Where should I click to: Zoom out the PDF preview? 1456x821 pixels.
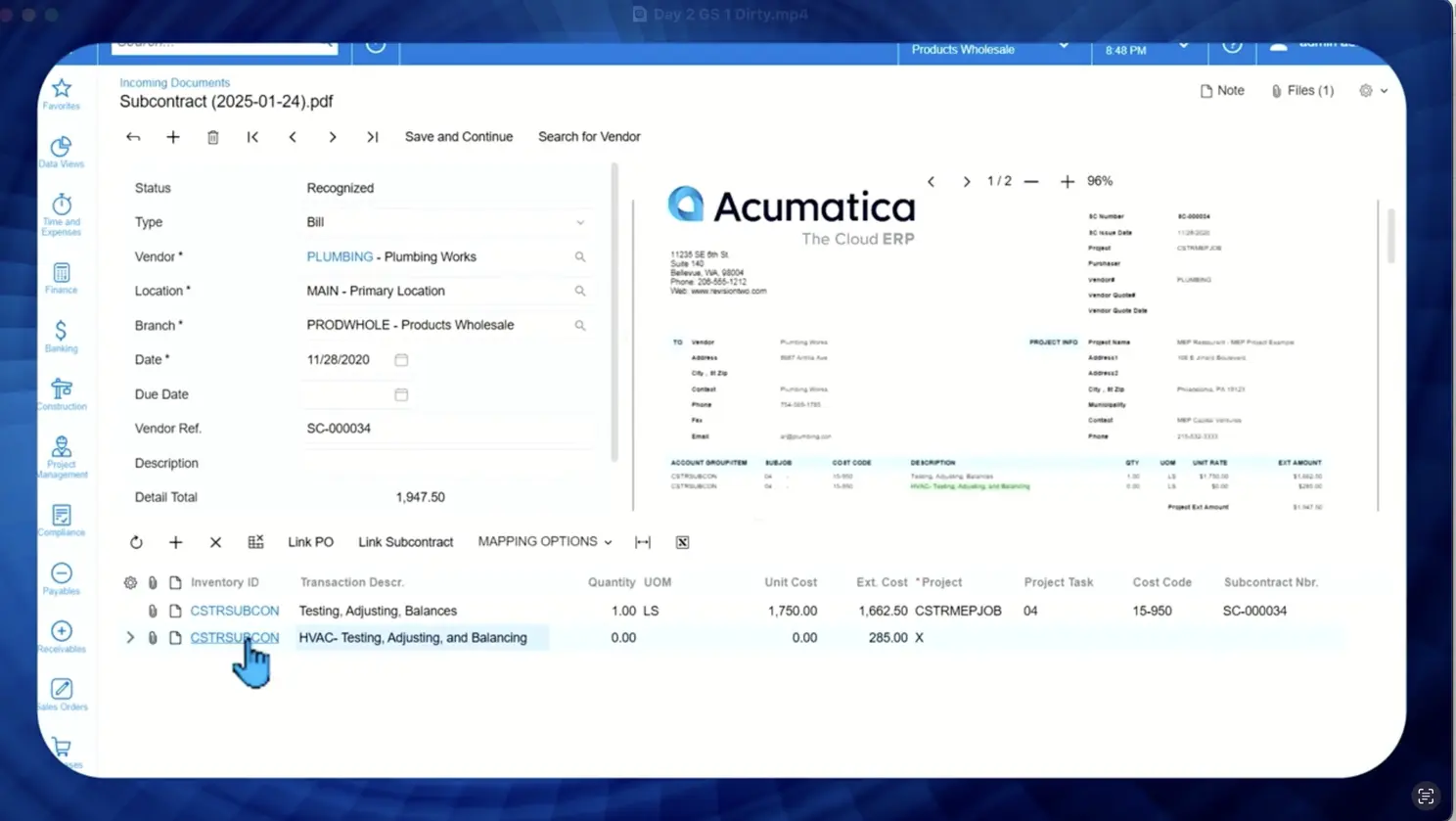click(x=1031, y=182)
